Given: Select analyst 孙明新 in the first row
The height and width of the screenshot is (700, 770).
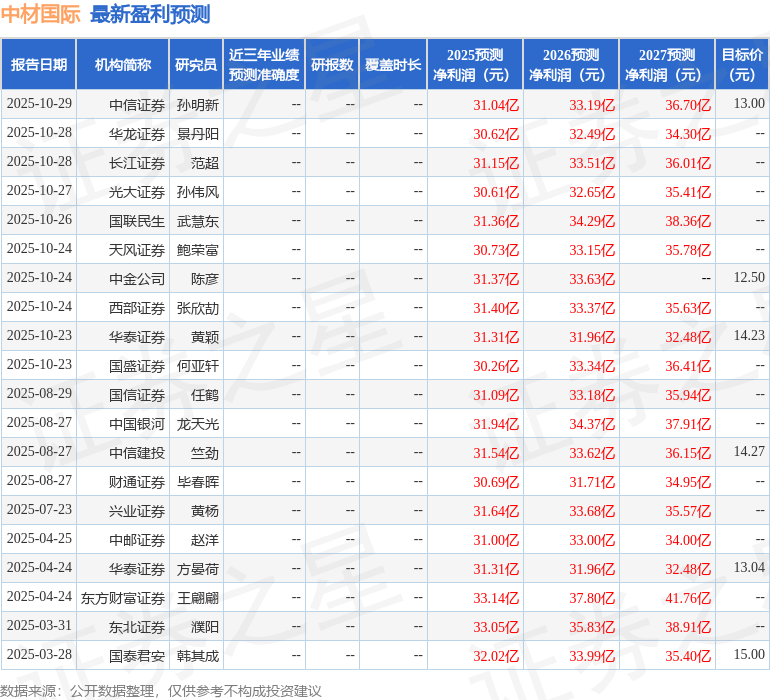Looking at the screenshot, I should click(197, 104).
